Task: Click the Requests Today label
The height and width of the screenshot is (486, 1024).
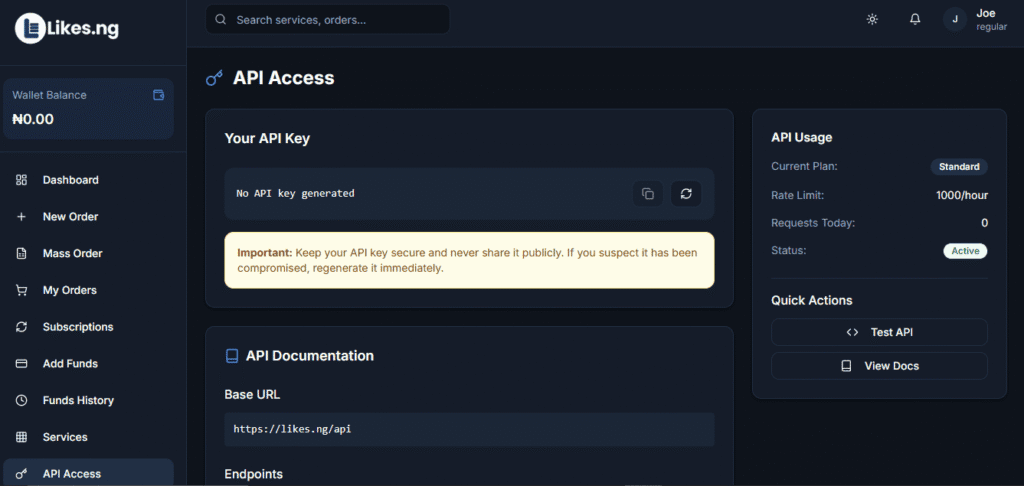Action: (813, 223)
